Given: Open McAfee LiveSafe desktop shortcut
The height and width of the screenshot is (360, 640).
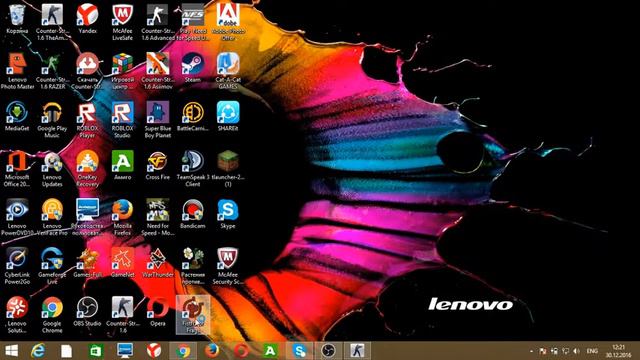Looking at the screenshot, I should click(122, 22).
